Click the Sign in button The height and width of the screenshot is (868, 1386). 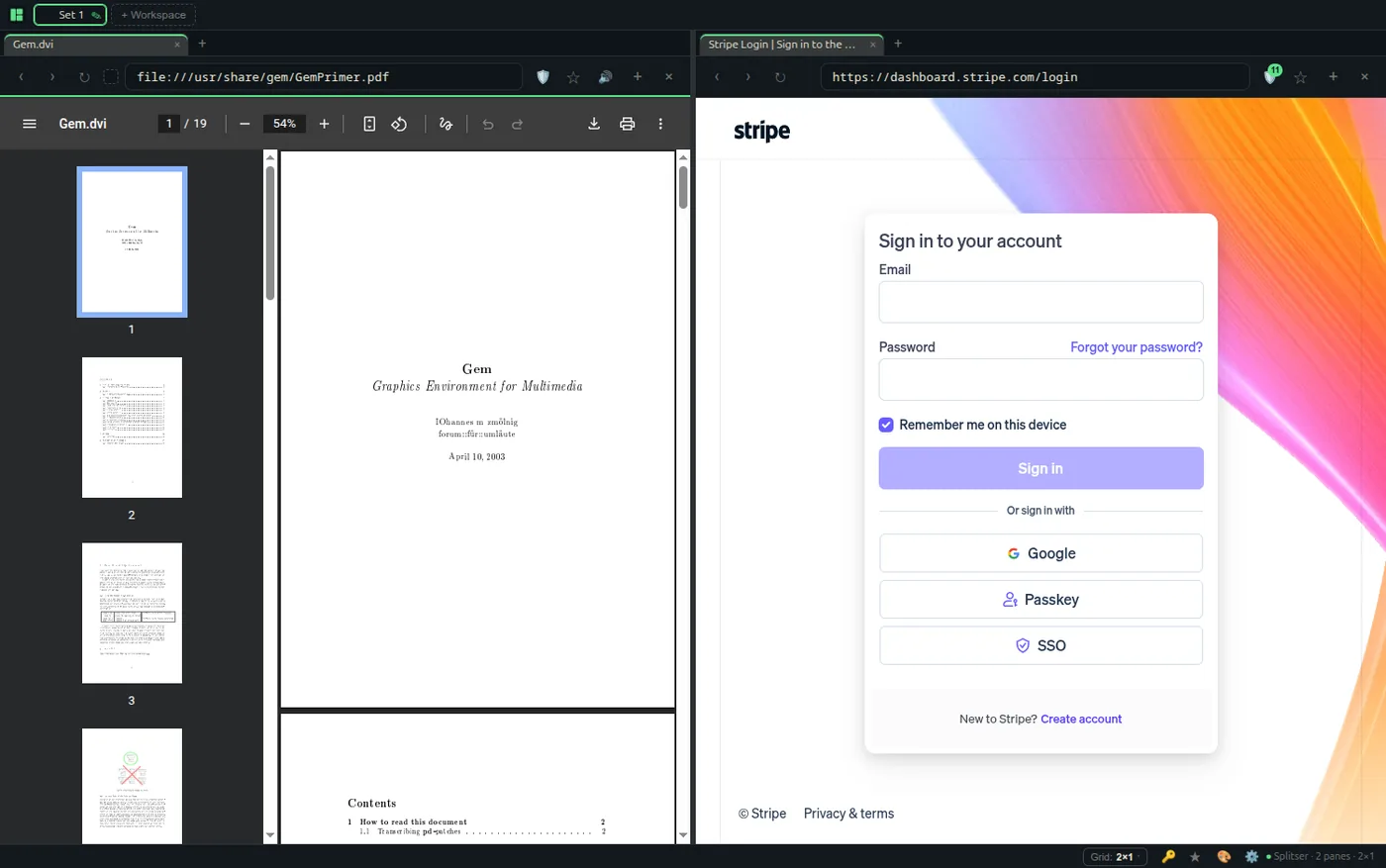(x=1040, y=468)
